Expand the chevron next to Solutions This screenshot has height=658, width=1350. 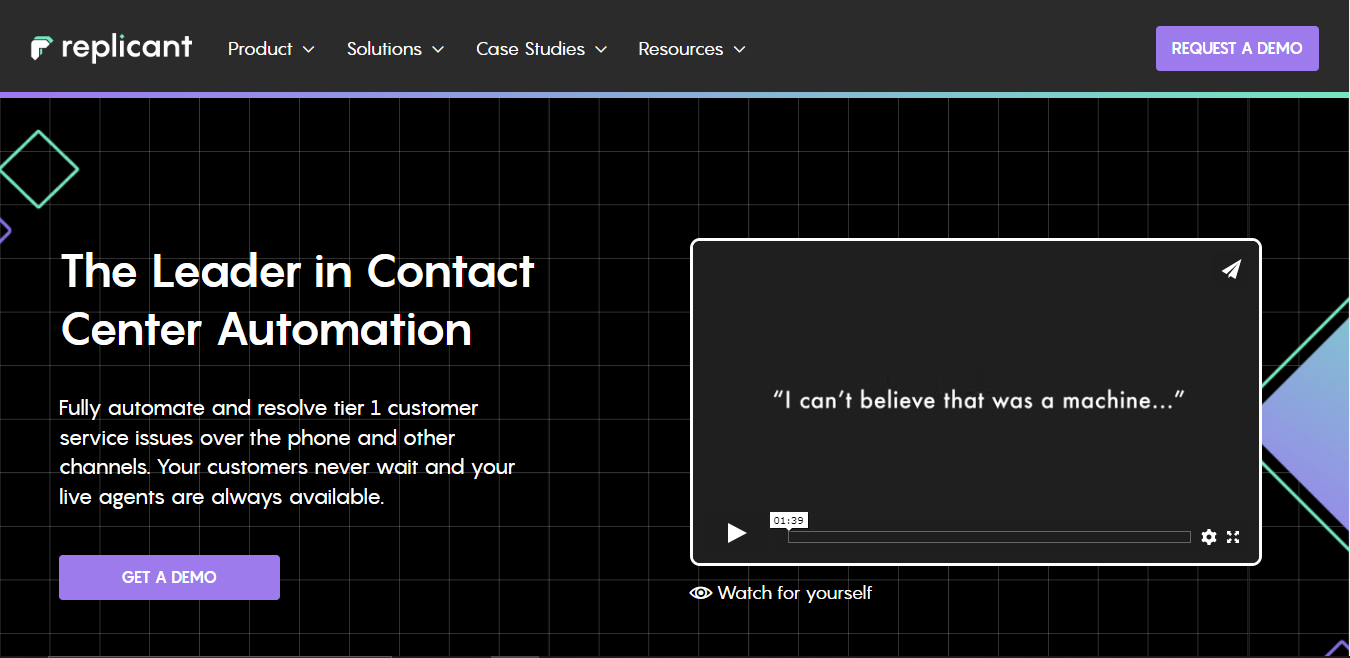(x=438, y=49)
